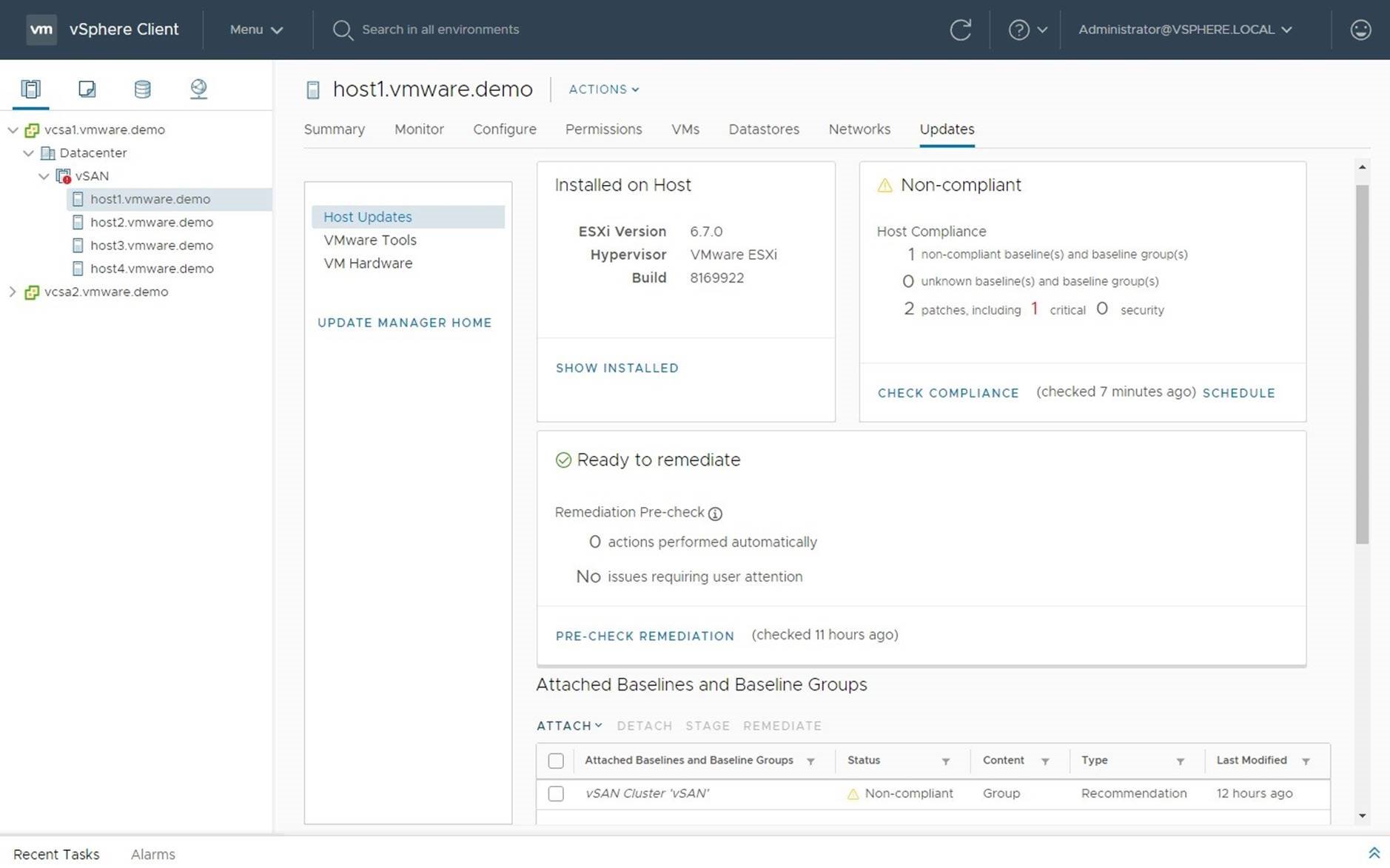The image size is (1390, 868).
Task: Expand the bottom tasks panel double-chevron
Action: point(1374,853)
